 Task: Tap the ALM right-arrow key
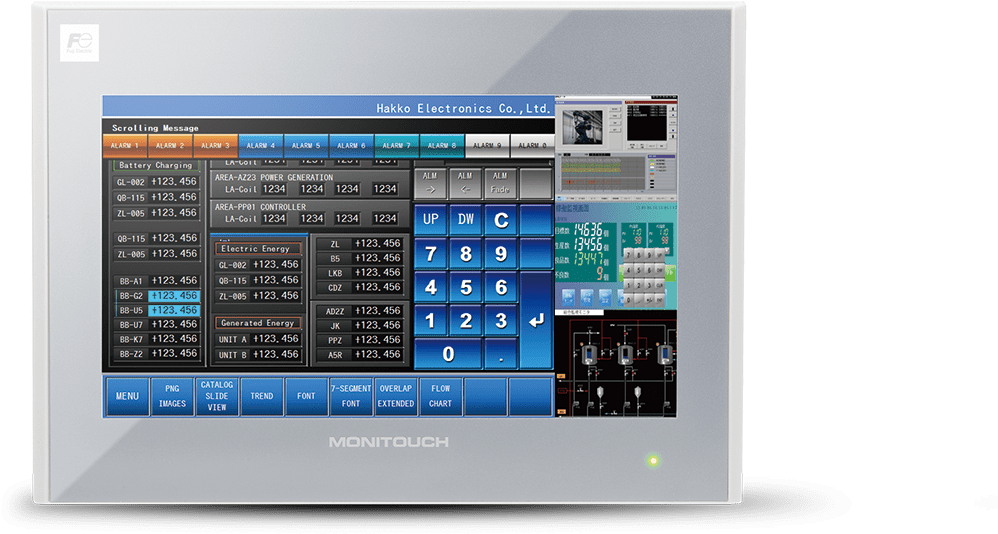(430, 183)
